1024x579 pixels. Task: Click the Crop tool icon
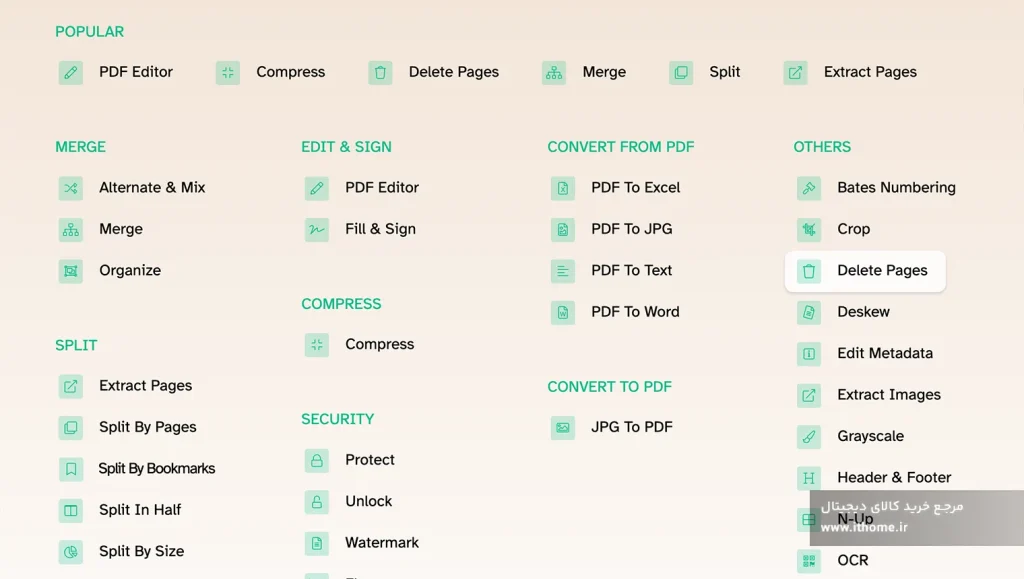click(808, 229)
